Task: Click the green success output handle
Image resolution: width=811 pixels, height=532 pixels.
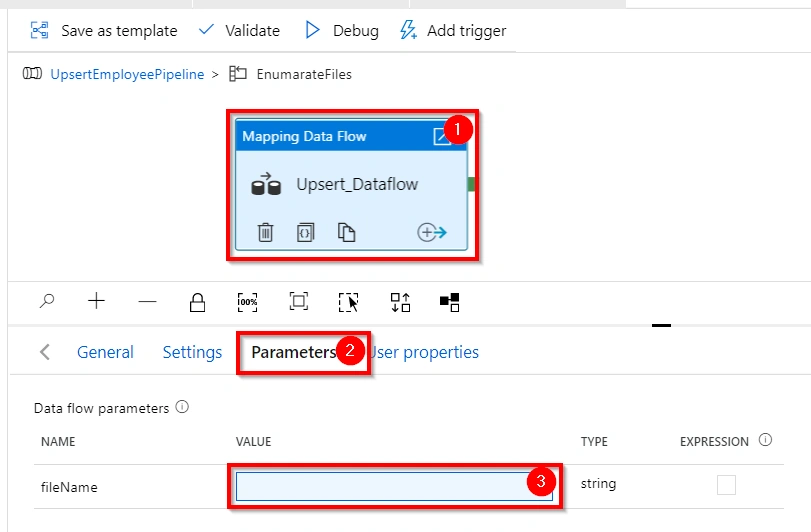Action: (471, 184)
